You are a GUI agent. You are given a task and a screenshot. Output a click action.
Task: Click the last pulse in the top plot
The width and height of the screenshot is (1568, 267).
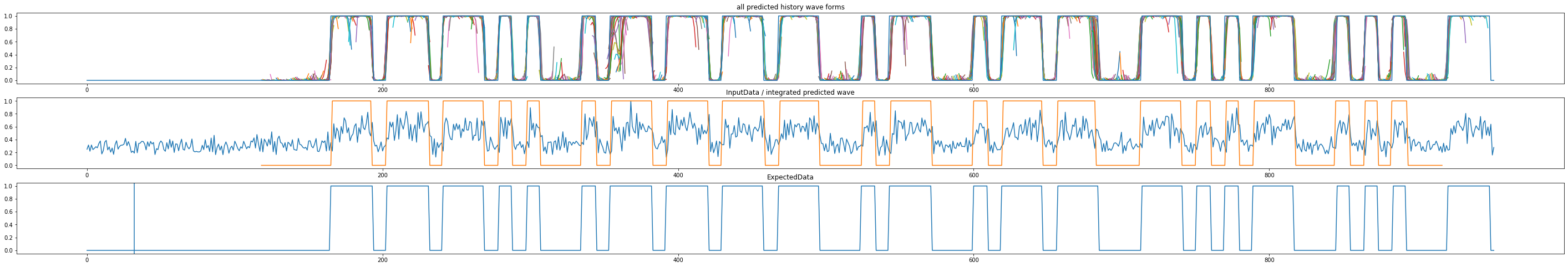pos(1468,17)
